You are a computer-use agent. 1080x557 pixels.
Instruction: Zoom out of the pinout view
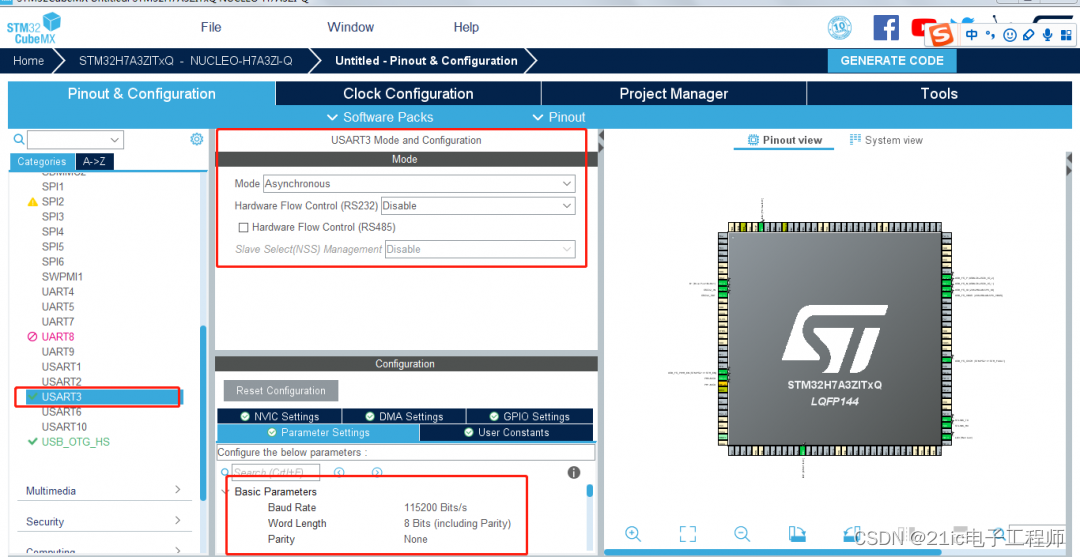click(742, 534)
